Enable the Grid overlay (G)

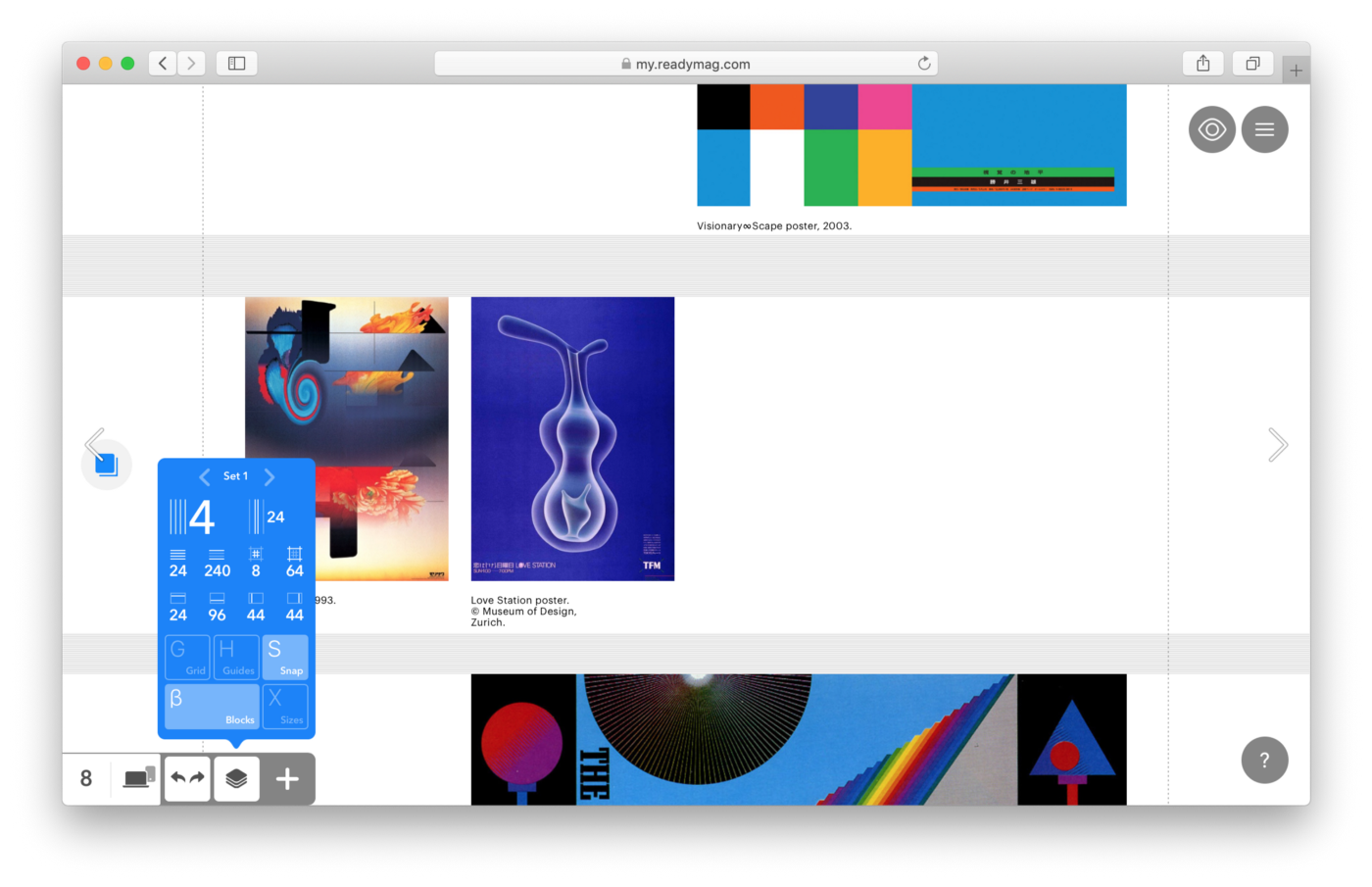pos(187,657)
